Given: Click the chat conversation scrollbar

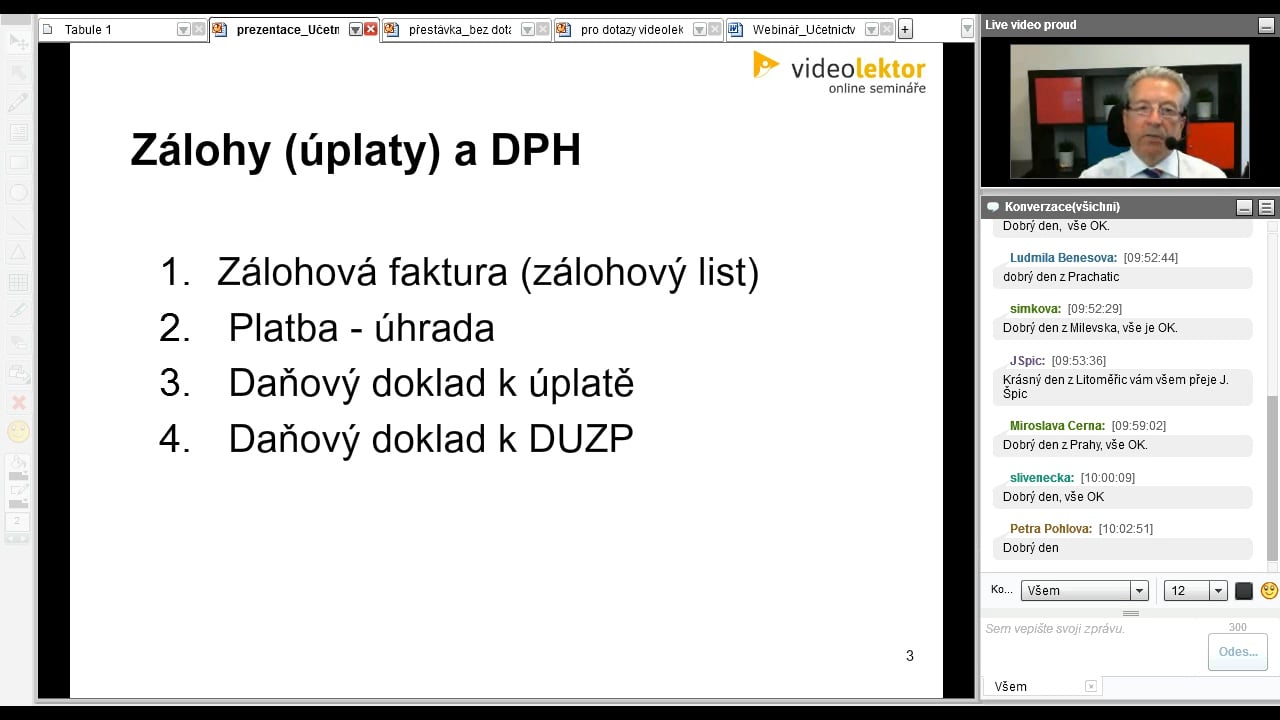Looking at the screenshot, I should click(x=1273, y=478).
